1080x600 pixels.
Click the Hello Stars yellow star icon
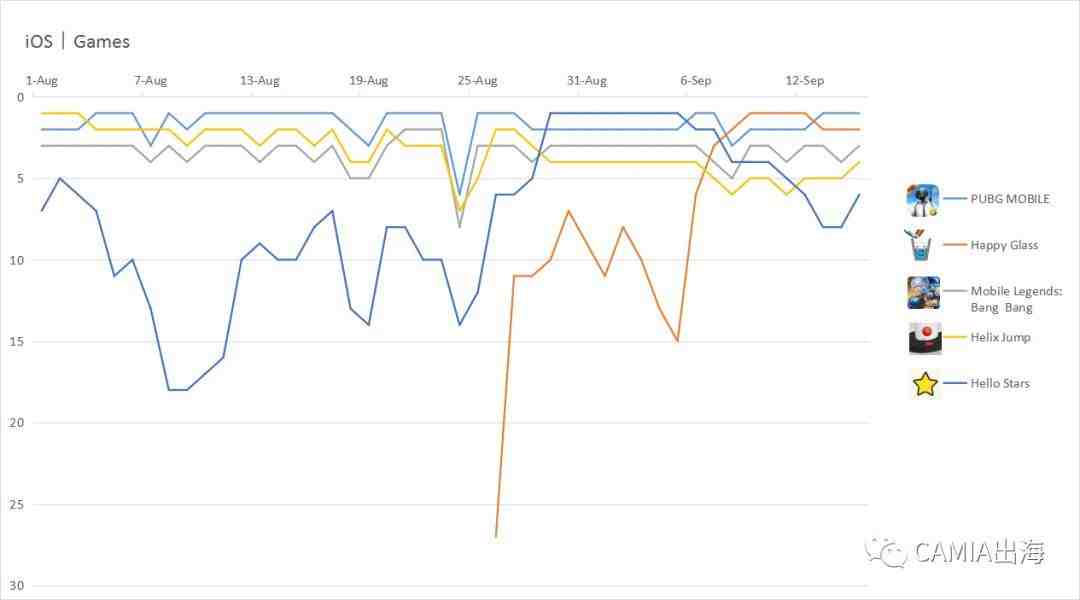(x=925, y=384)
